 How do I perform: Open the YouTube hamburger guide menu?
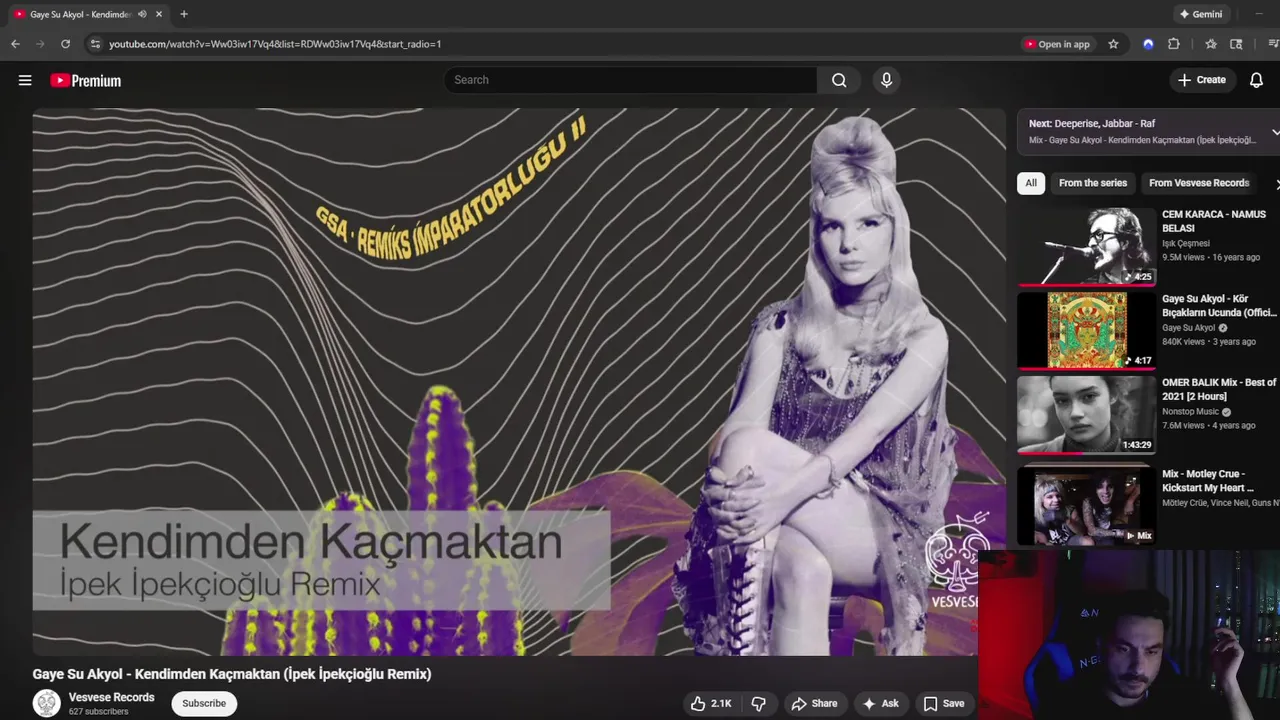pyautogui.click(x=25, y=80)
